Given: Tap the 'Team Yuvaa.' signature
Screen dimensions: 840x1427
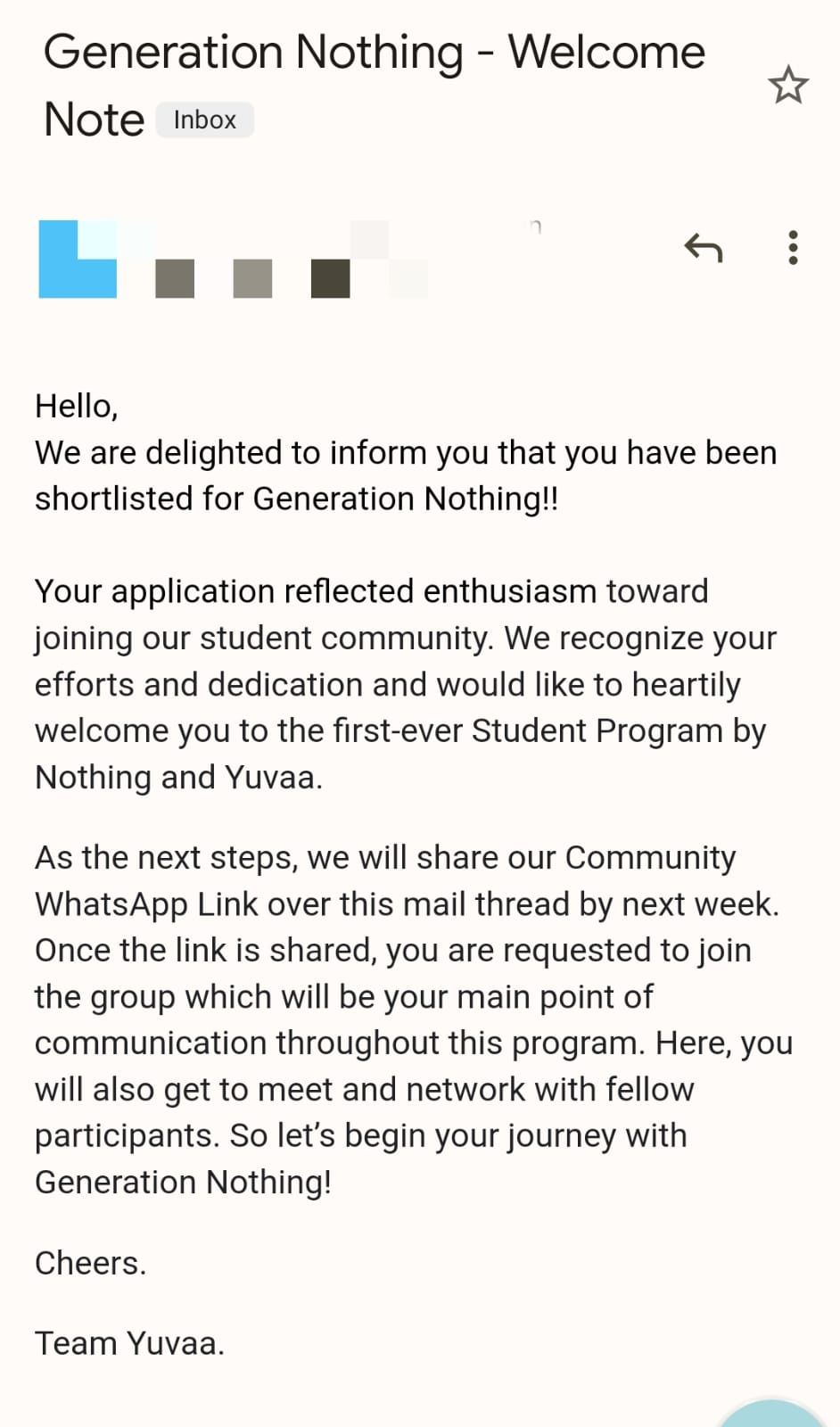Looking at the screenshot, I should [130, 1343].
